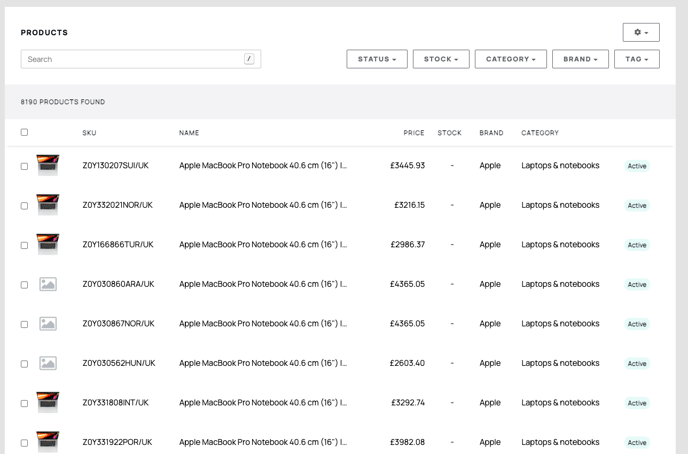Check the box for Z0Y130207SUI/UK
The height and width of the screenshot is (454, 688).
[24, 166]
